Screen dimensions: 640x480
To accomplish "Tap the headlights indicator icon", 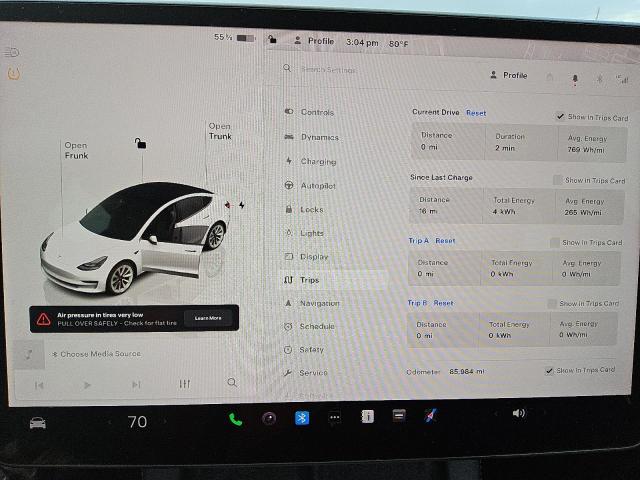I will pos(11,52).
